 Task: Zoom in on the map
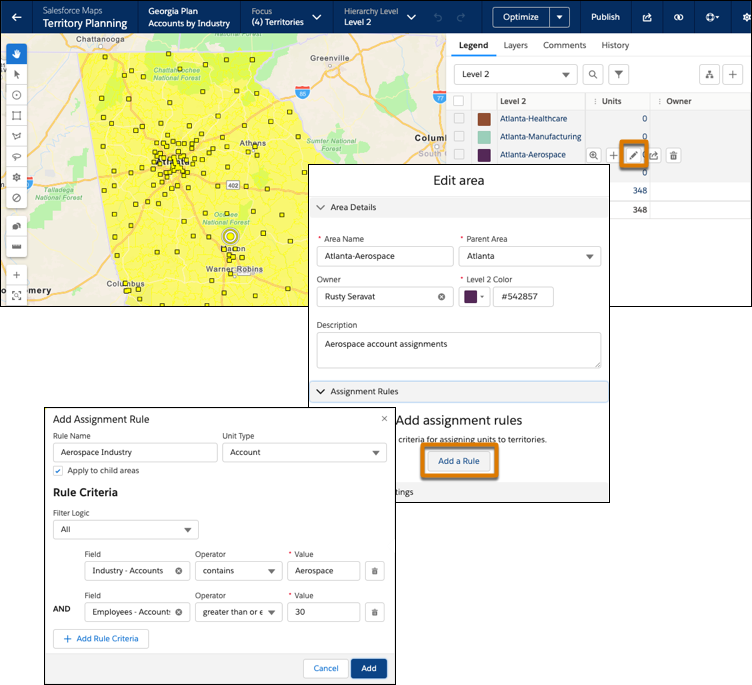(17, 275)
